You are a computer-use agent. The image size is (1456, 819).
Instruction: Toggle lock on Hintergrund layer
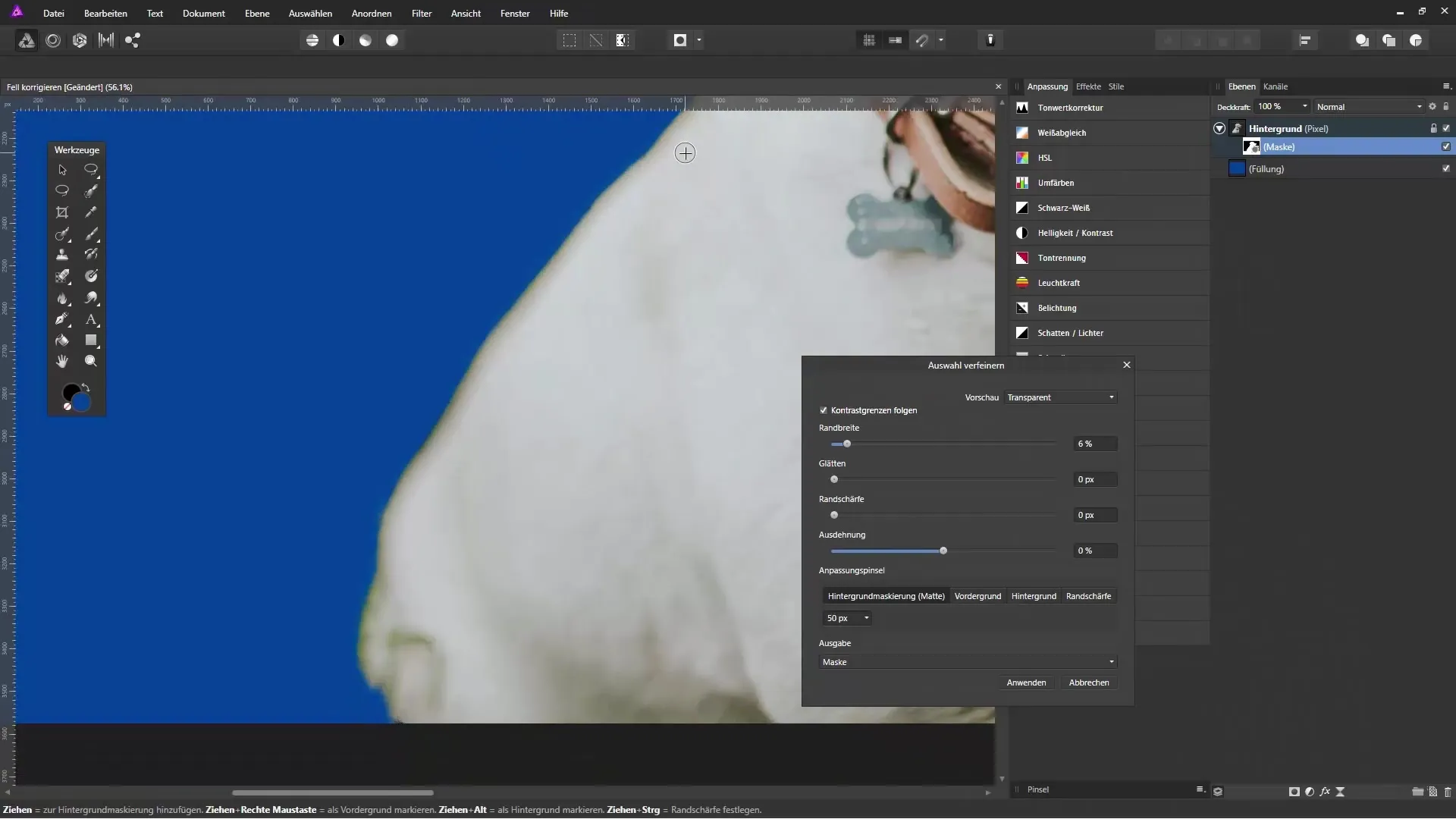[1433, 128]
